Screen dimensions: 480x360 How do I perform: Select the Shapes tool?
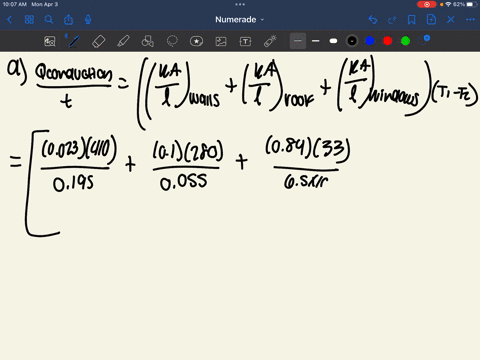pos(148,41)
